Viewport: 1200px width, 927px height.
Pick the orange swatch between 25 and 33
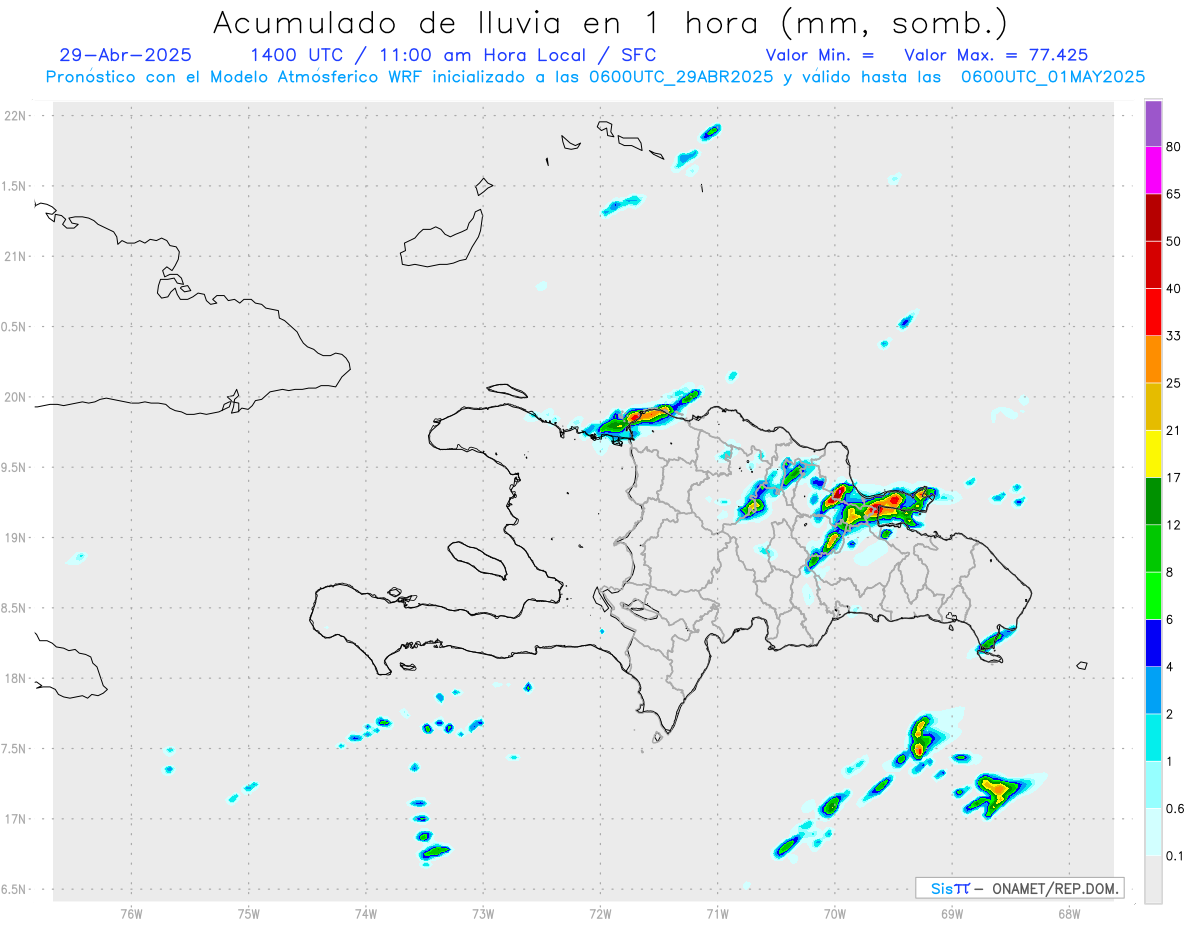[1153, 359]
